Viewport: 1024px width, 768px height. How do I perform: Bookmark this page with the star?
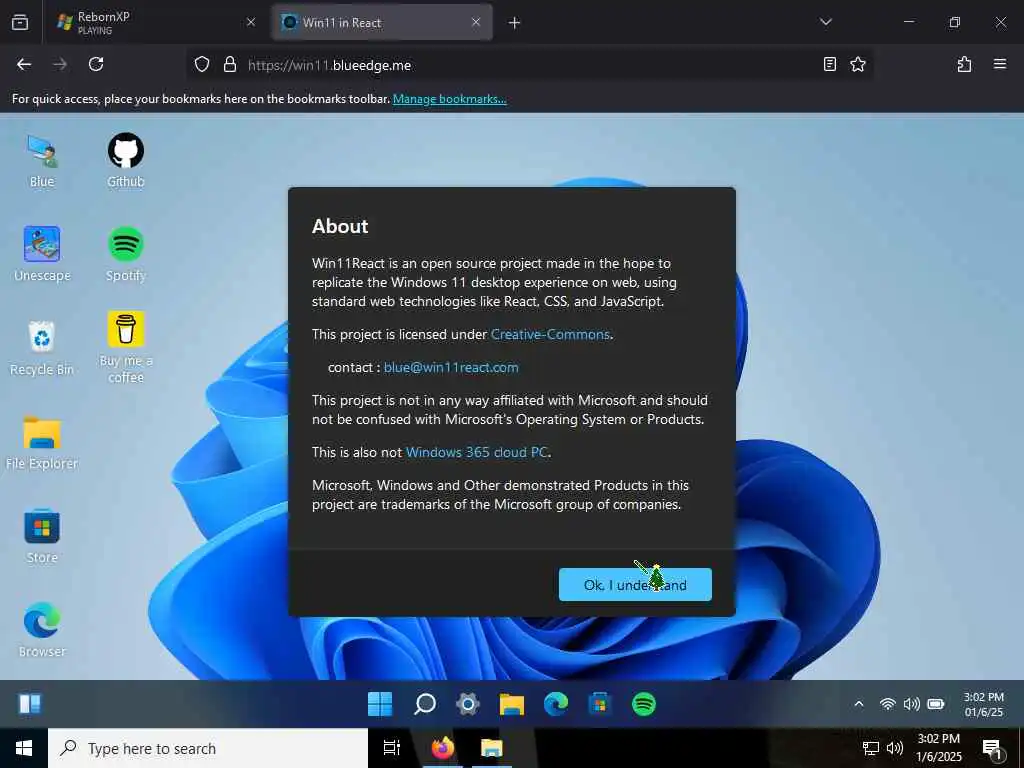pyautogui.click(x=857, y=65)
